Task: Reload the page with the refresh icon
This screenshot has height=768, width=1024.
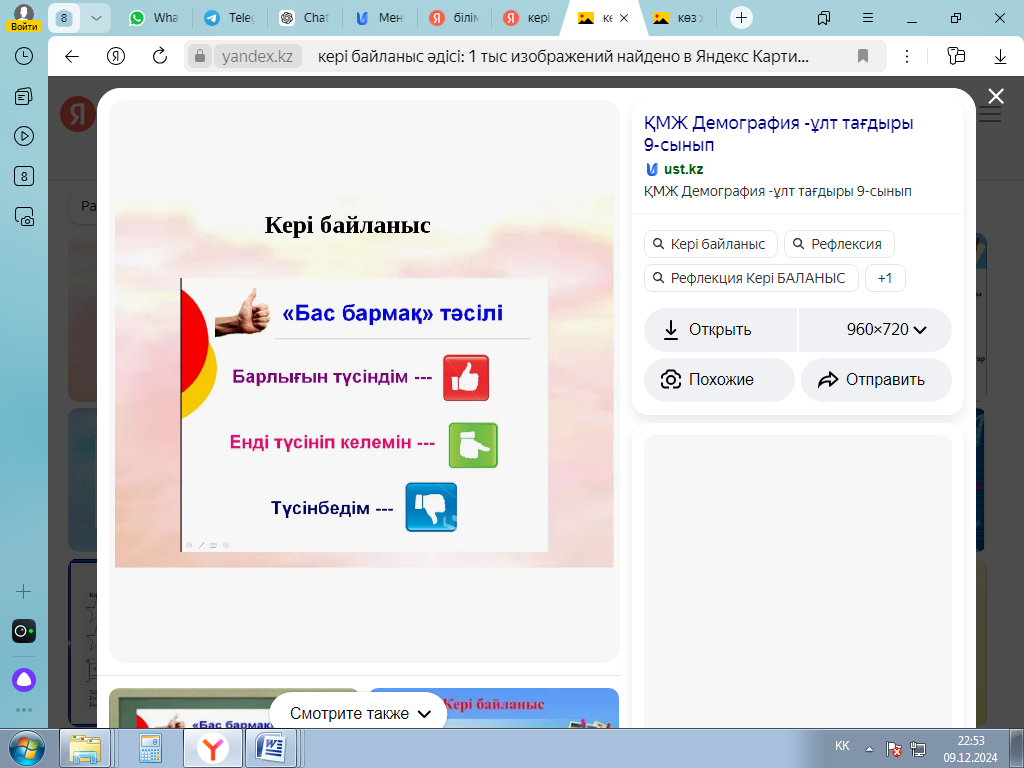Action: [x=159, y=56]
